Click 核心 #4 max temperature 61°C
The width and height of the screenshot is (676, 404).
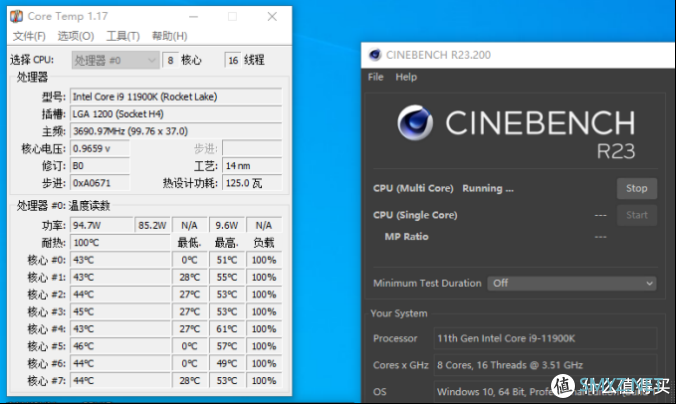[227, 329]
